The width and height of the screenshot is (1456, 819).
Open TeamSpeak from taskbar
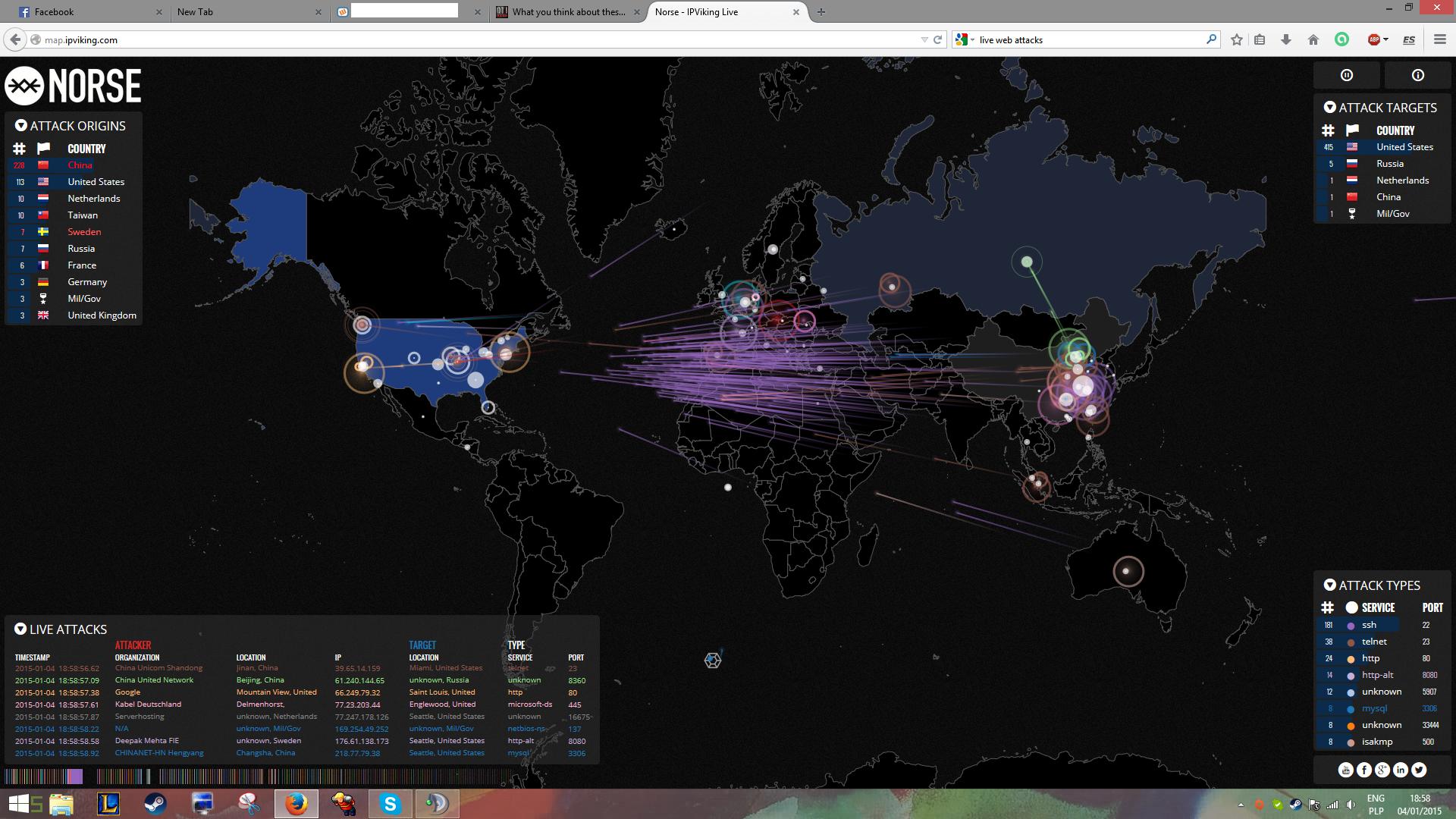pos(438,804)
